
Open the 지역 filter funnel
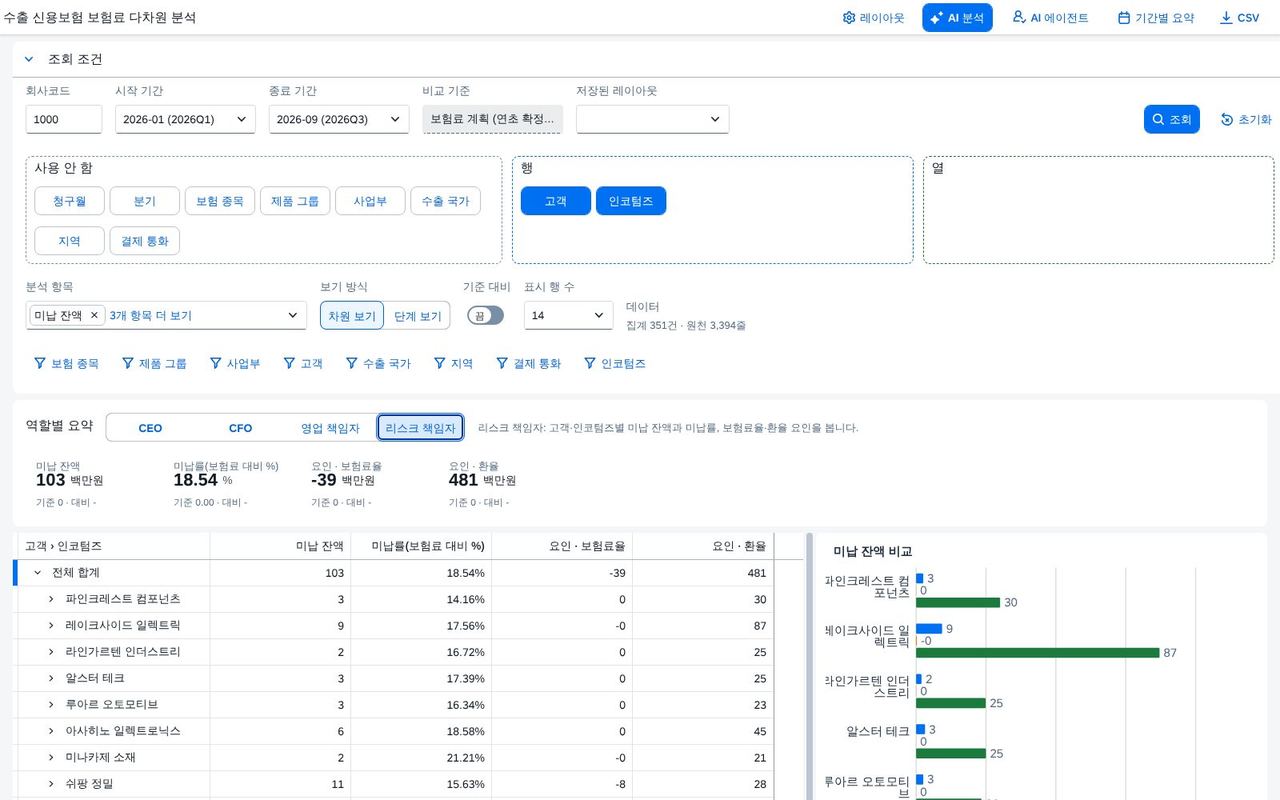click(x=440, y=364)
